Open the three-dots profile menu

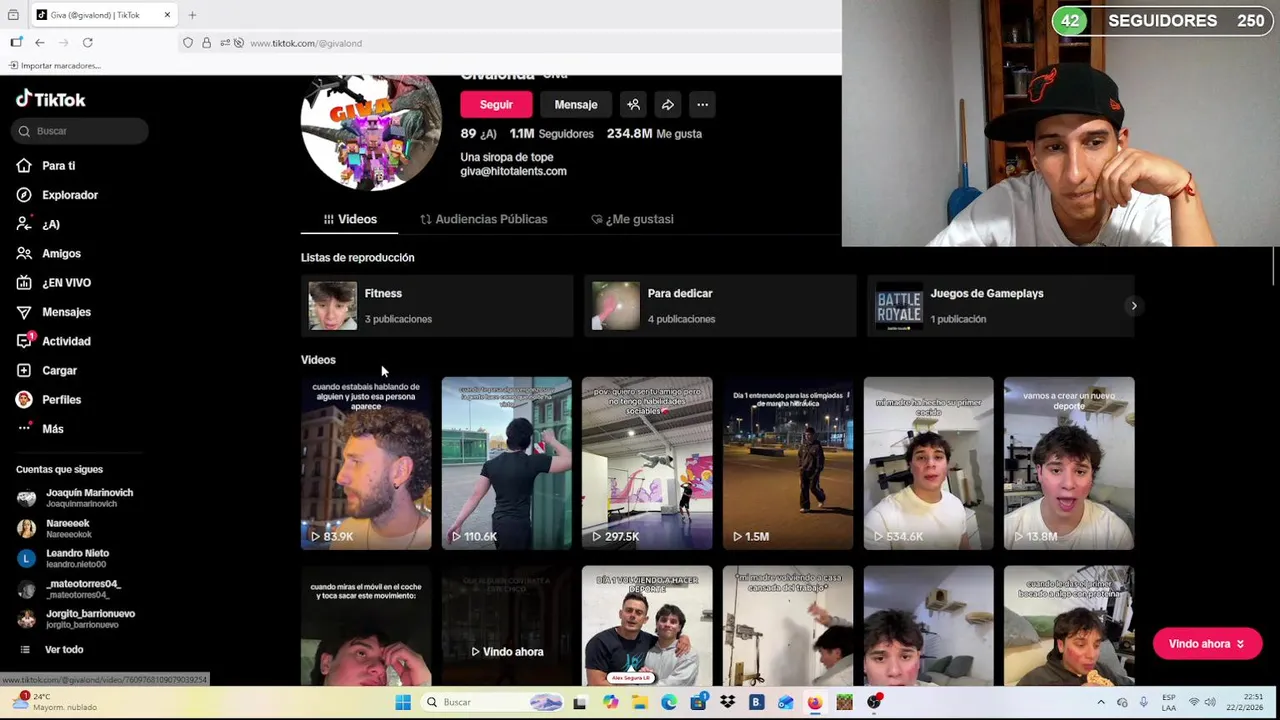702,105
